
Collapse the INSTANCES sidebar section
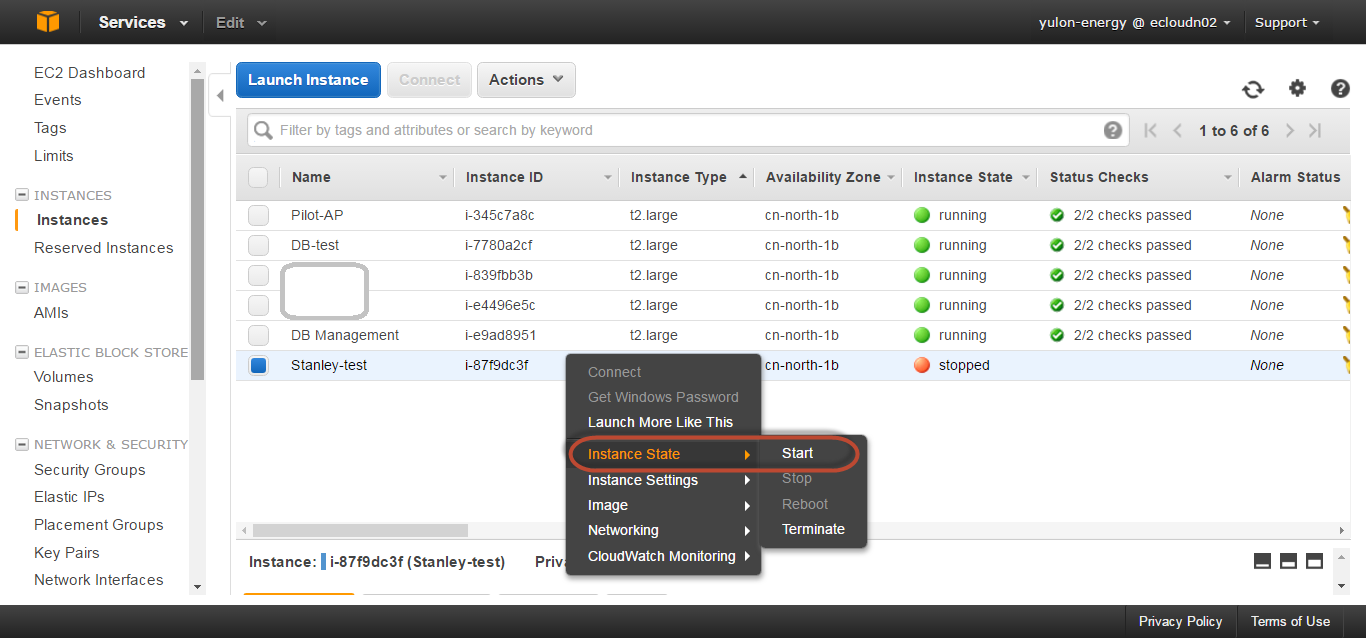[22, 196]
